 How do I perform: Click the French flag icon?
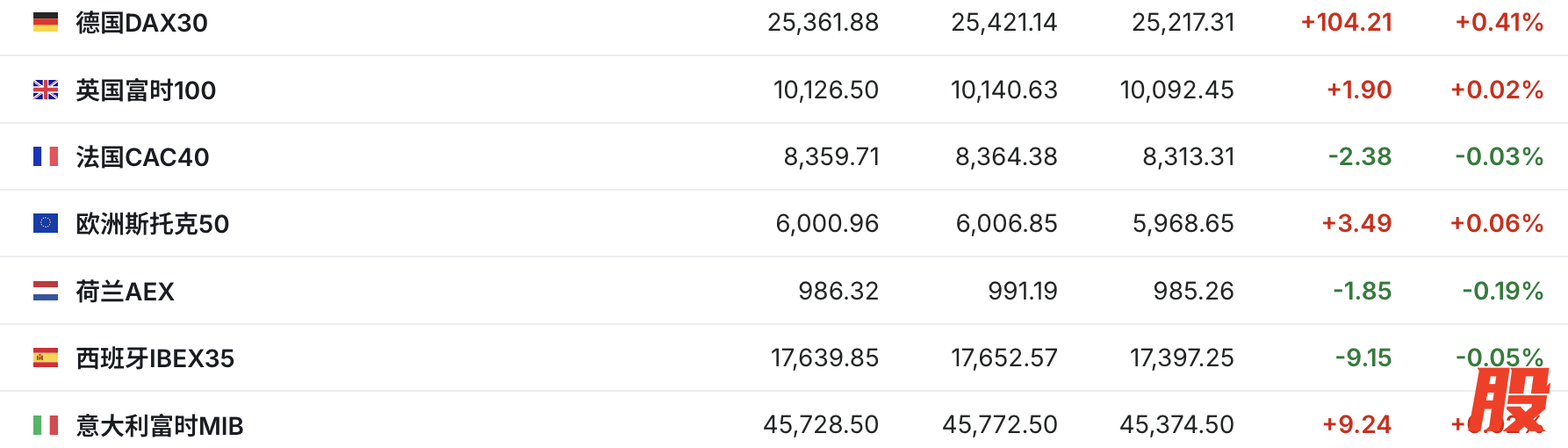click(46, 156)
